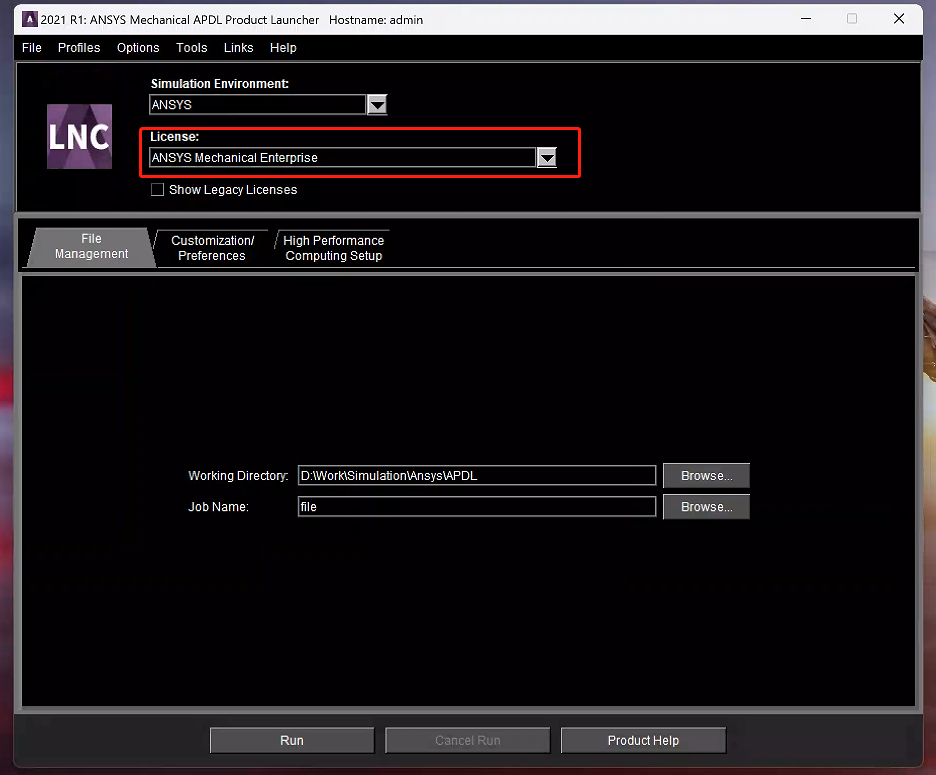
Task: Open the Options menu
Action: (x=138, y=48)
